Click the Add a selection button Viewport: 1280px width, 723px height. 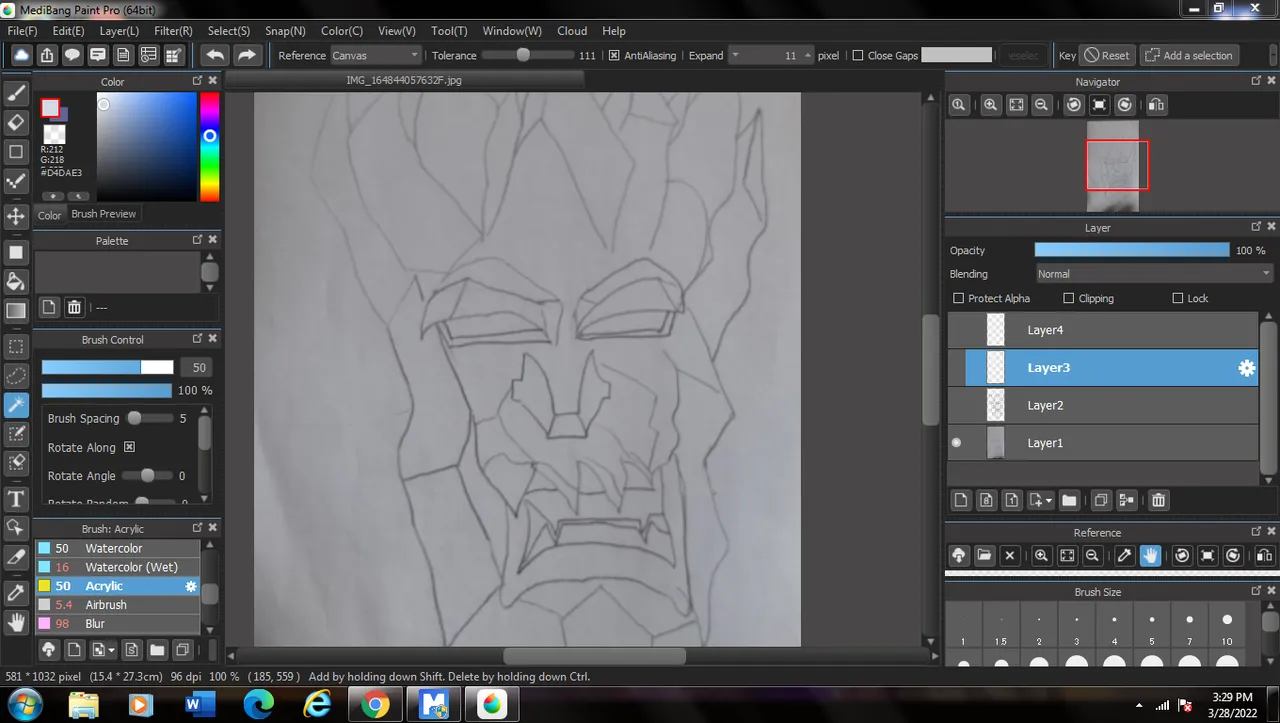tap(1189, 56)
